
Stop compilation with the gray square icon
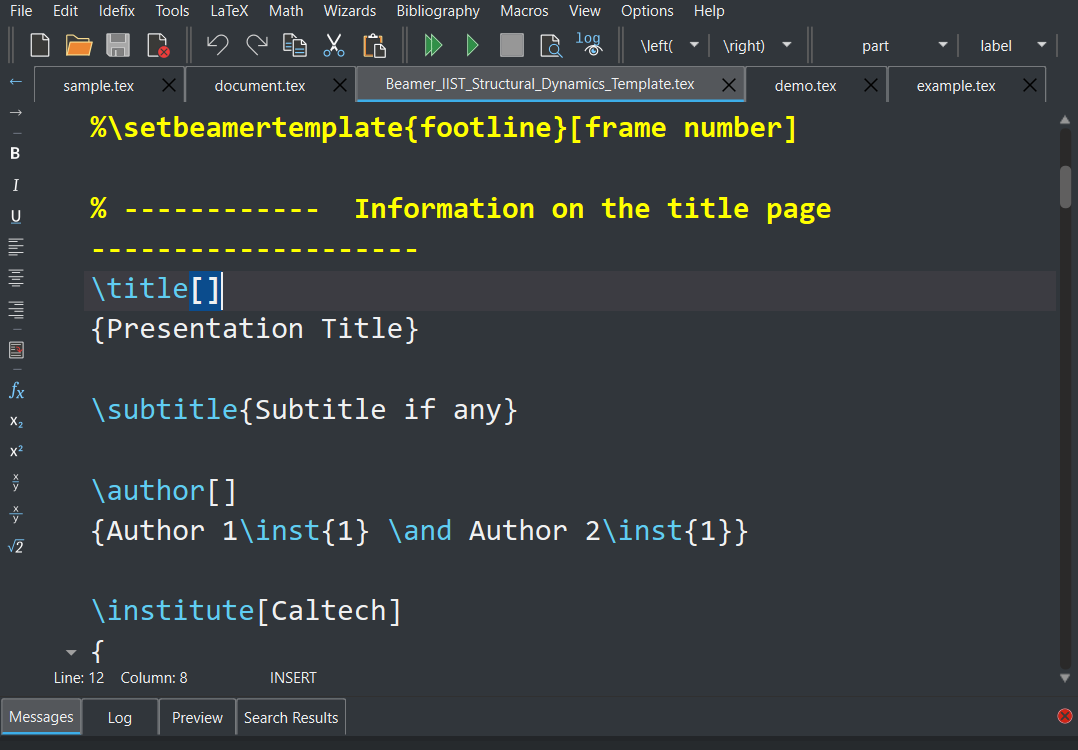coord(511,45)
